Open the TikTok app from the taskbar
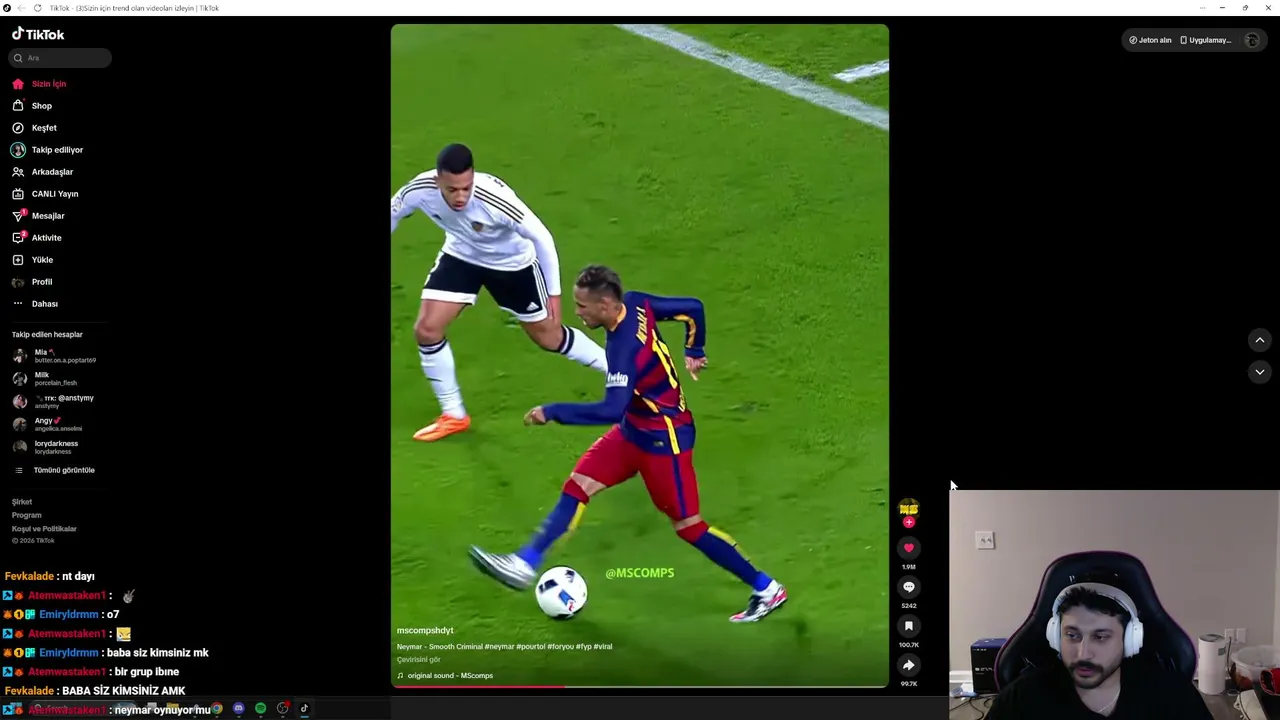1280x720 pixels. [x=305, y=709]
